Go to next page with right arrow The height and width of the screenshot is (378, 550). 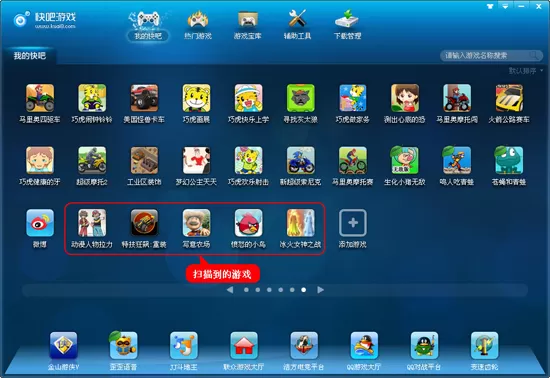pyautogui.click(x=320, y=290)
